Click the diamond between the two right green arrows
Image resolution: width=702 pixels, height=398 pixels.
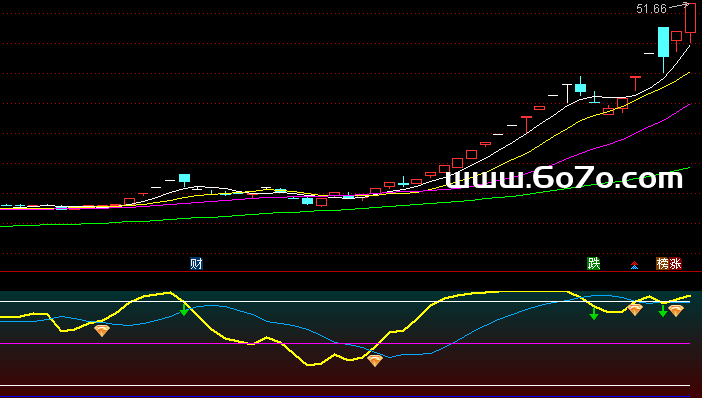tap(635, 309)
